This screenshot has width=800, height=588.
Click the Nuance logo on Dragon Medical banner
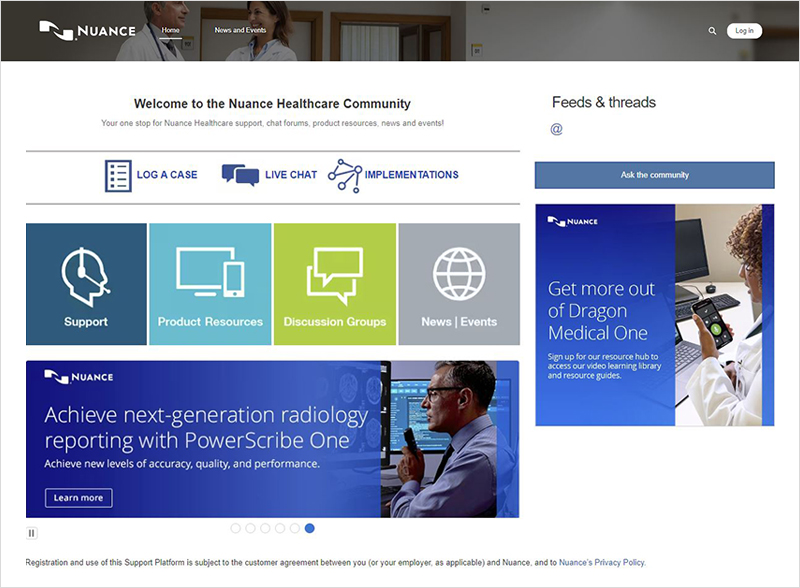point(572,222)
